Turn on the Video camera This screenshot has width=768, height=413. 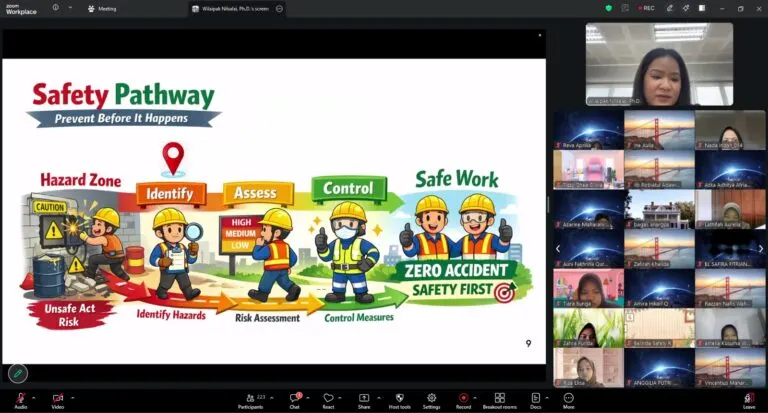[x=58, y=400]
